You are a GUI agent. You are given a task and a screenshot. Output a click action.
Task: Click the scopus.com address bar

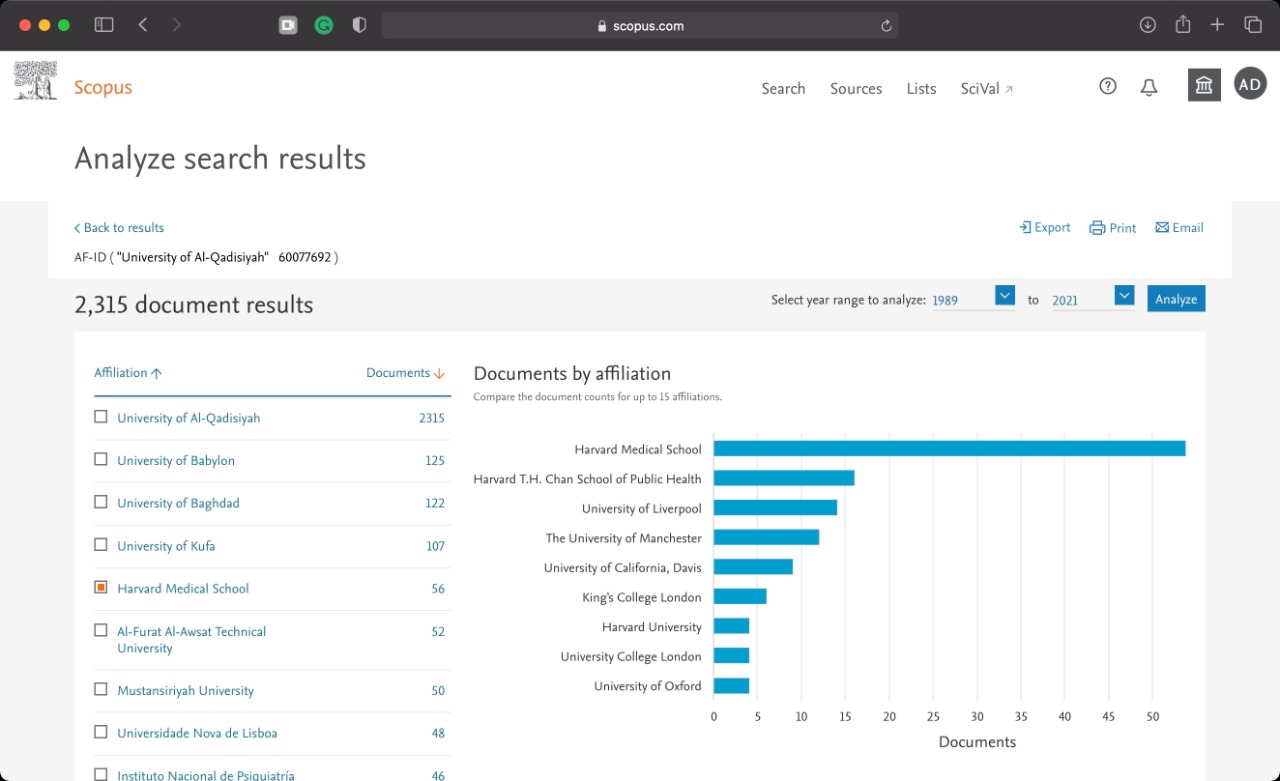640,26
